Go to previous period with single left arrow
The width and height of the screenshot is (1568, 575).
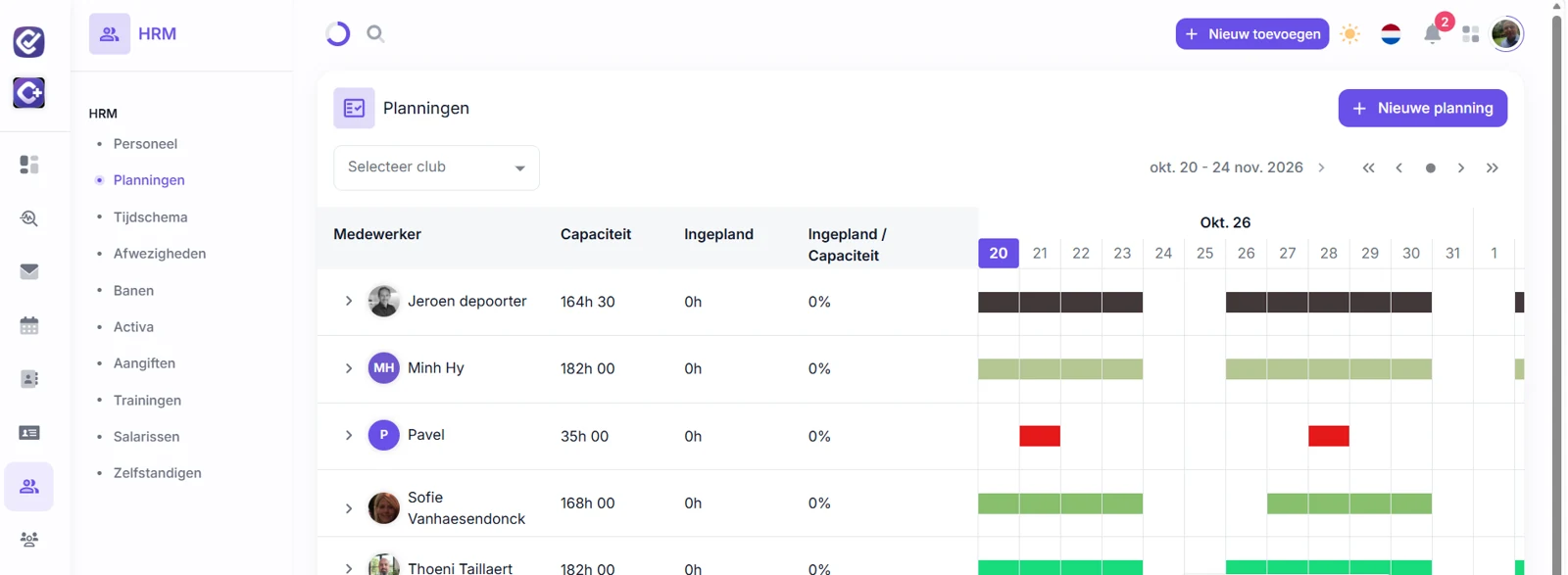(1399, 168)
